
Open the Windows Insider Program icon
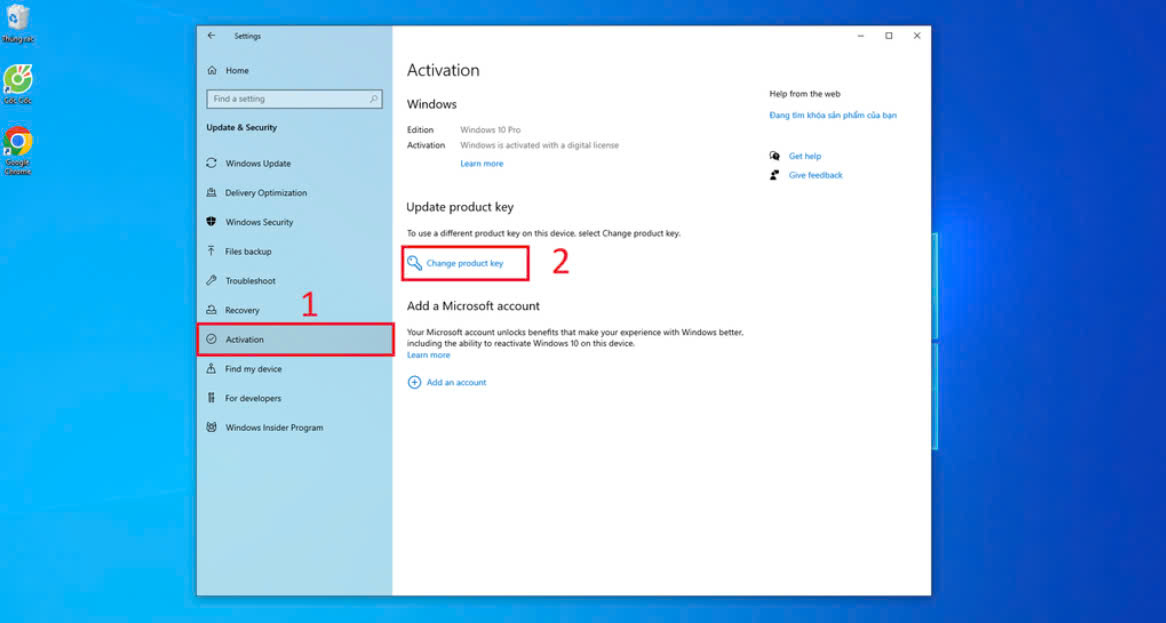click(211, 427)
